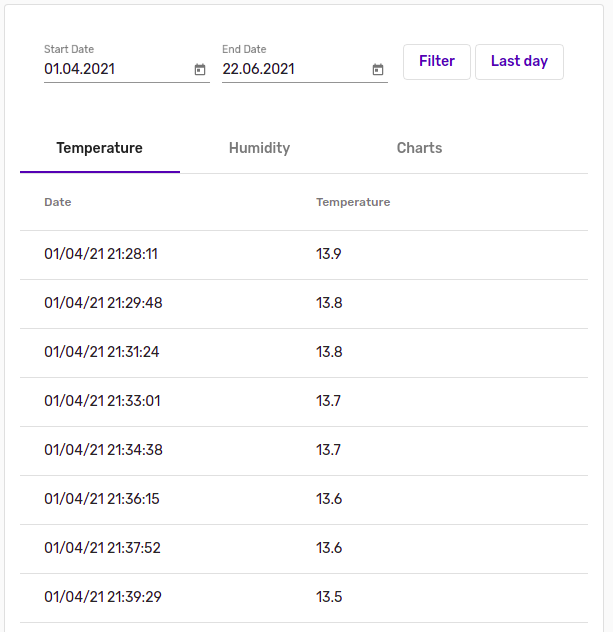The width and height of the screenshot is (613, 632).
Task: Click the Filter button
Action: pyautogui.click(x=437, y=62)
